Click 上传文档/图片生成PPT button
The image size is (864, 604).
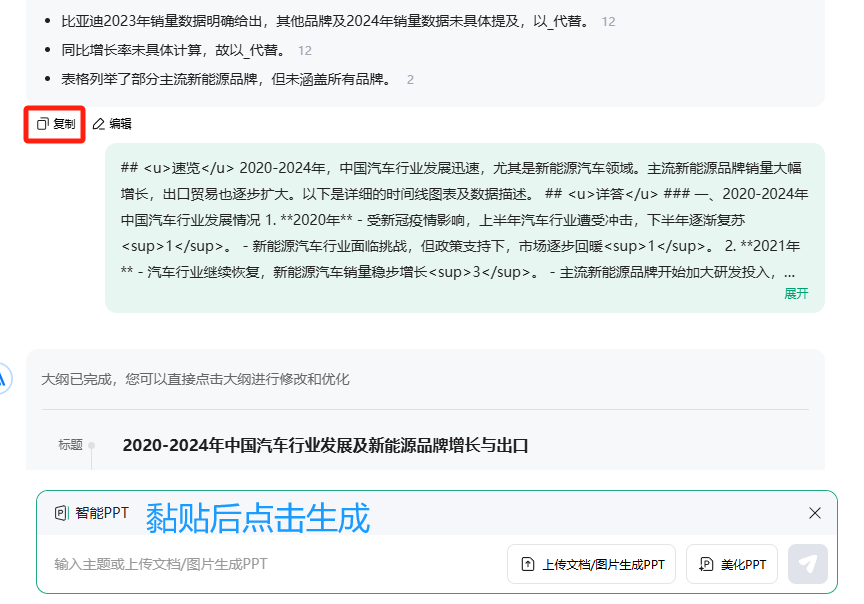click(591, 564)
